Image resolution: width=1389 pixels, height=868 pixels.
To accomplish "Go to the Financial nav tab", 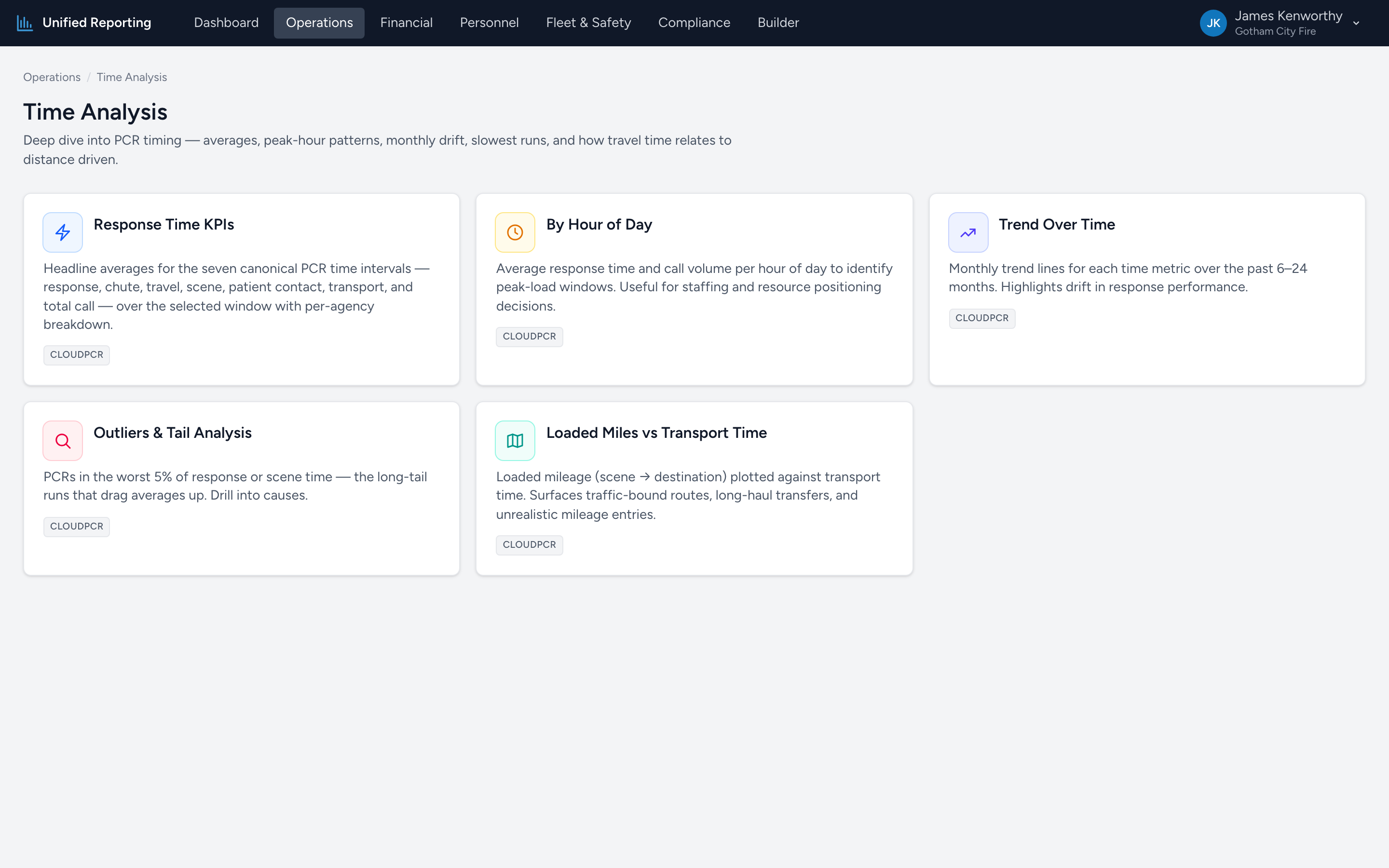I will click(407, 23).
